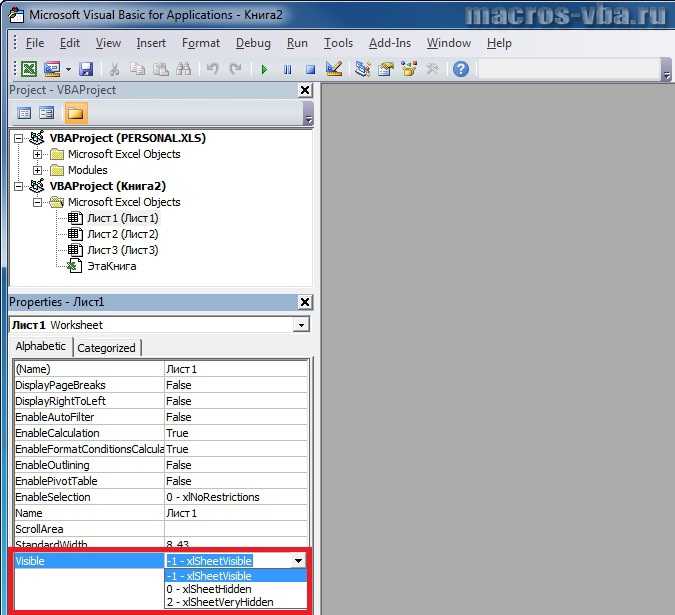Select VBAProject (PERSONAL.XLS) in tree
Screen dimensions: 675x615
[127, 138]
